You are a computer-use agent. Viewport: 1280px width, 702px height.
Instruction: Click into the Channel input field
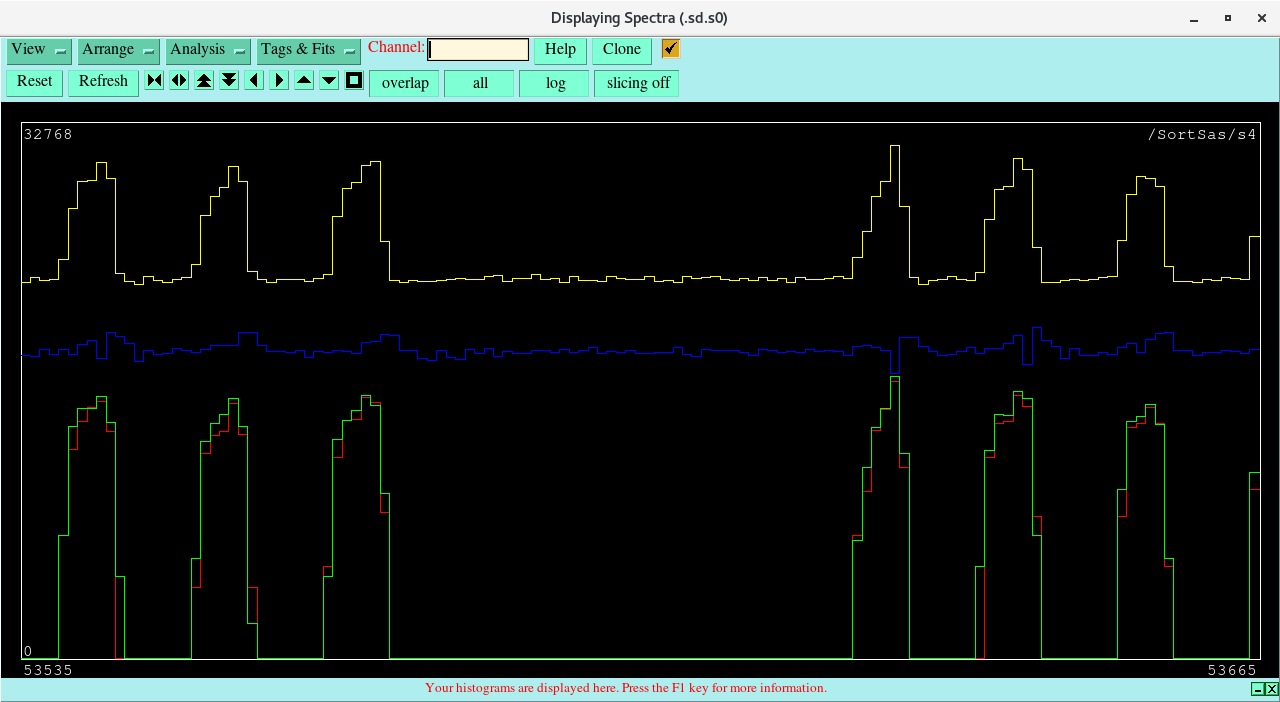tap(478, 50)
